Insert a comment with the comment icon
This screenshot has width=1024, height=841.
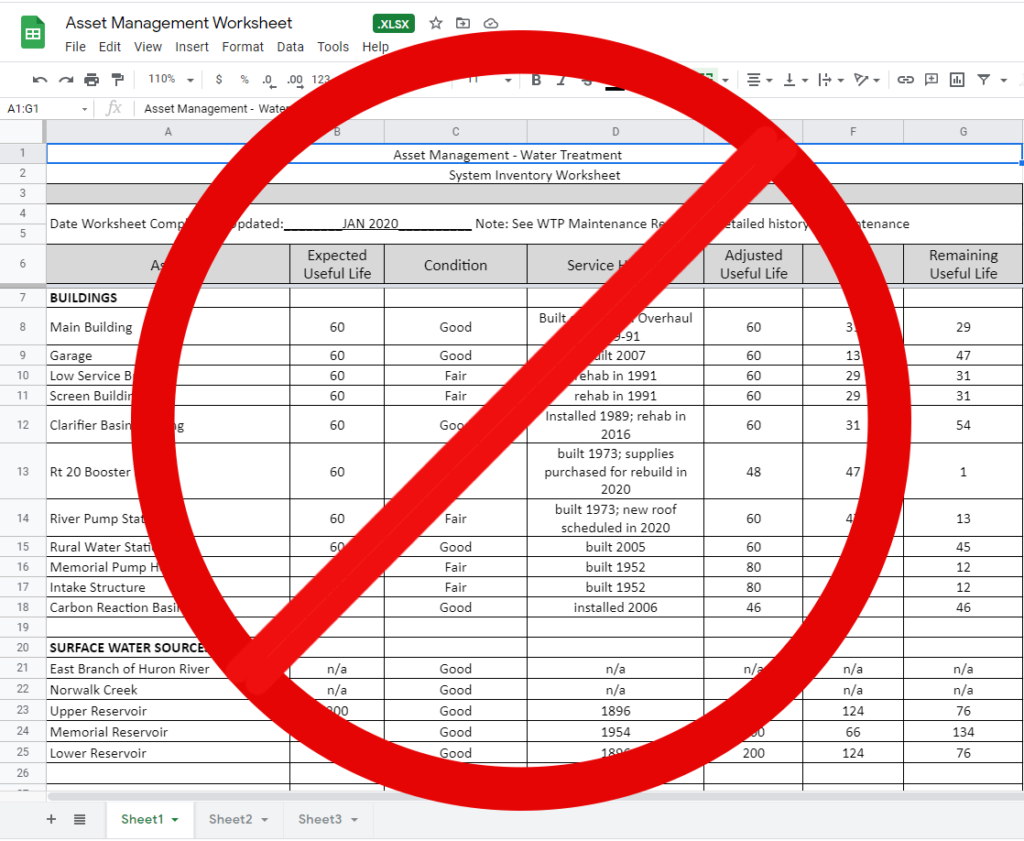[x=931, y=78]
